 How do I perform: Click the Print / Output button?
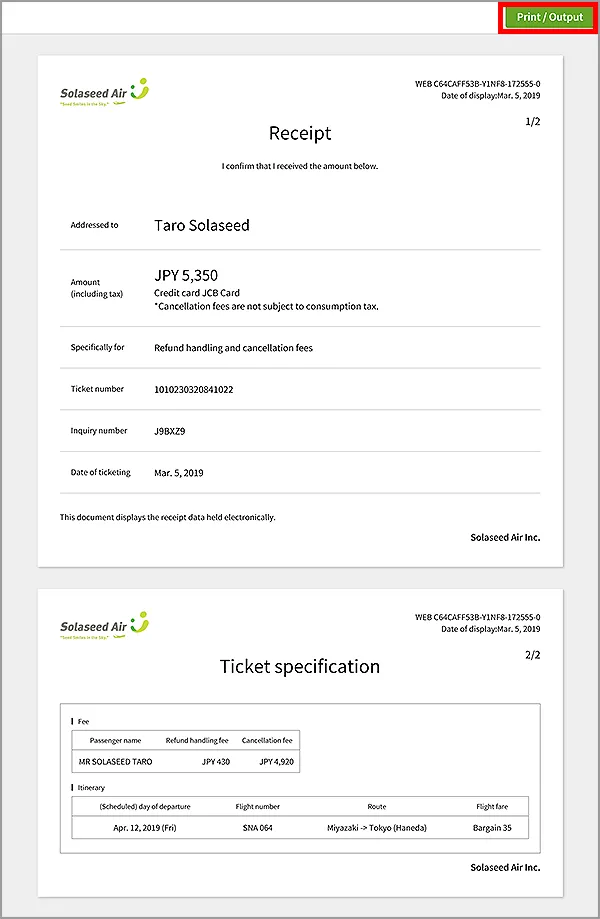coord(549,17)
